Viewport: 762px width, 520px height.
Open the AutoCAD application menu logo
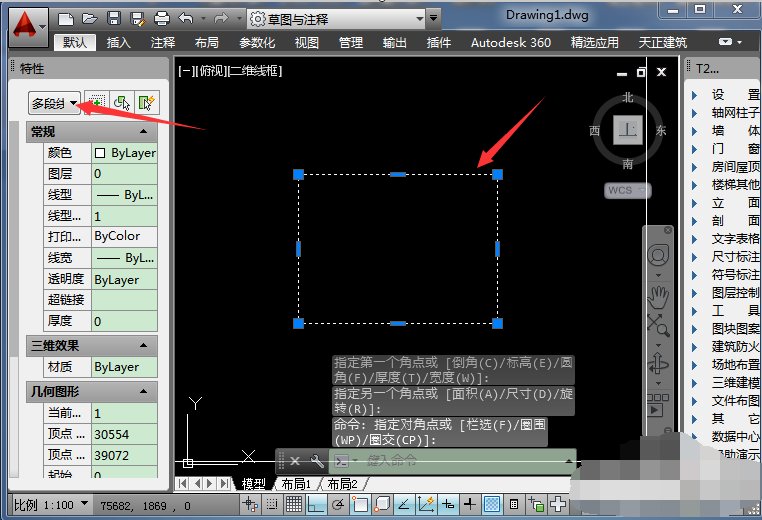coord(28,27)
